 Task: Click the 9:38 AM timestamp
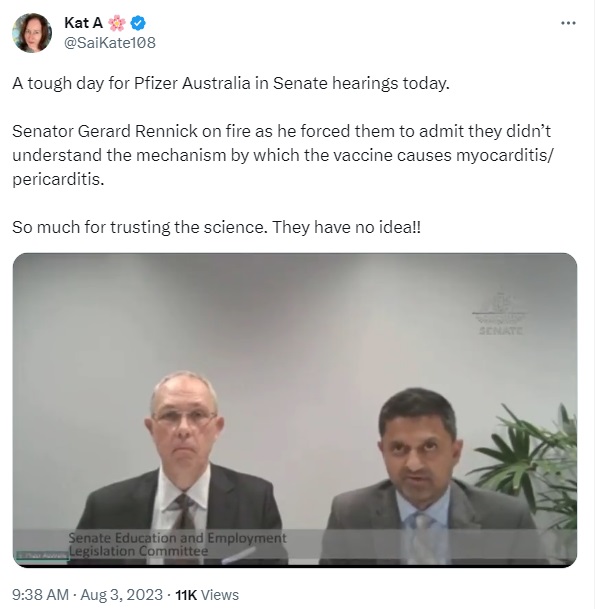click(40, 595)
